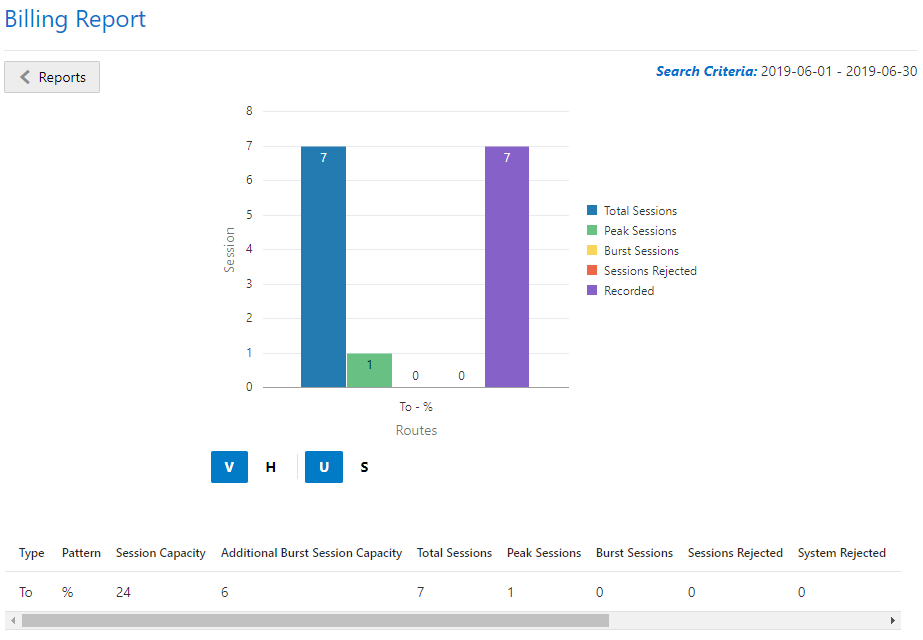Toggle the H horizontal chart view
This screenshot has height=640, width=923.
[270, 466]
